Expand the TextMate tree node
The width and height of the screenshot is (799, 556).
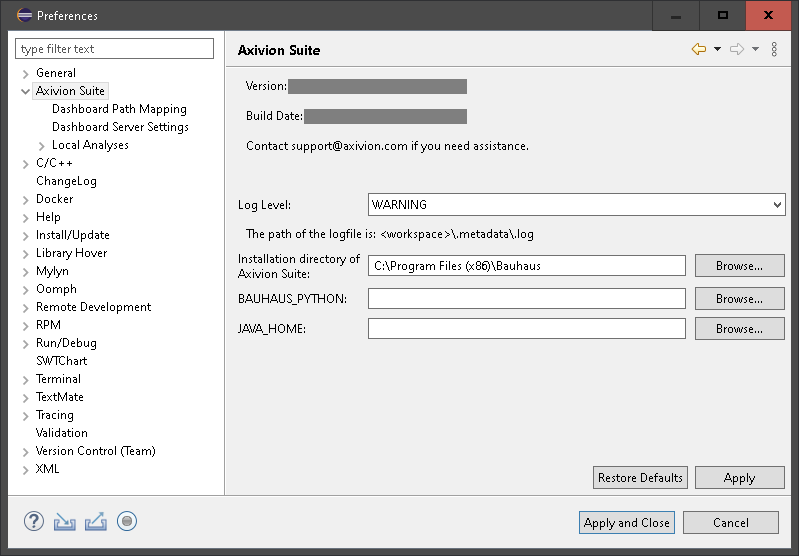(25, 398)
